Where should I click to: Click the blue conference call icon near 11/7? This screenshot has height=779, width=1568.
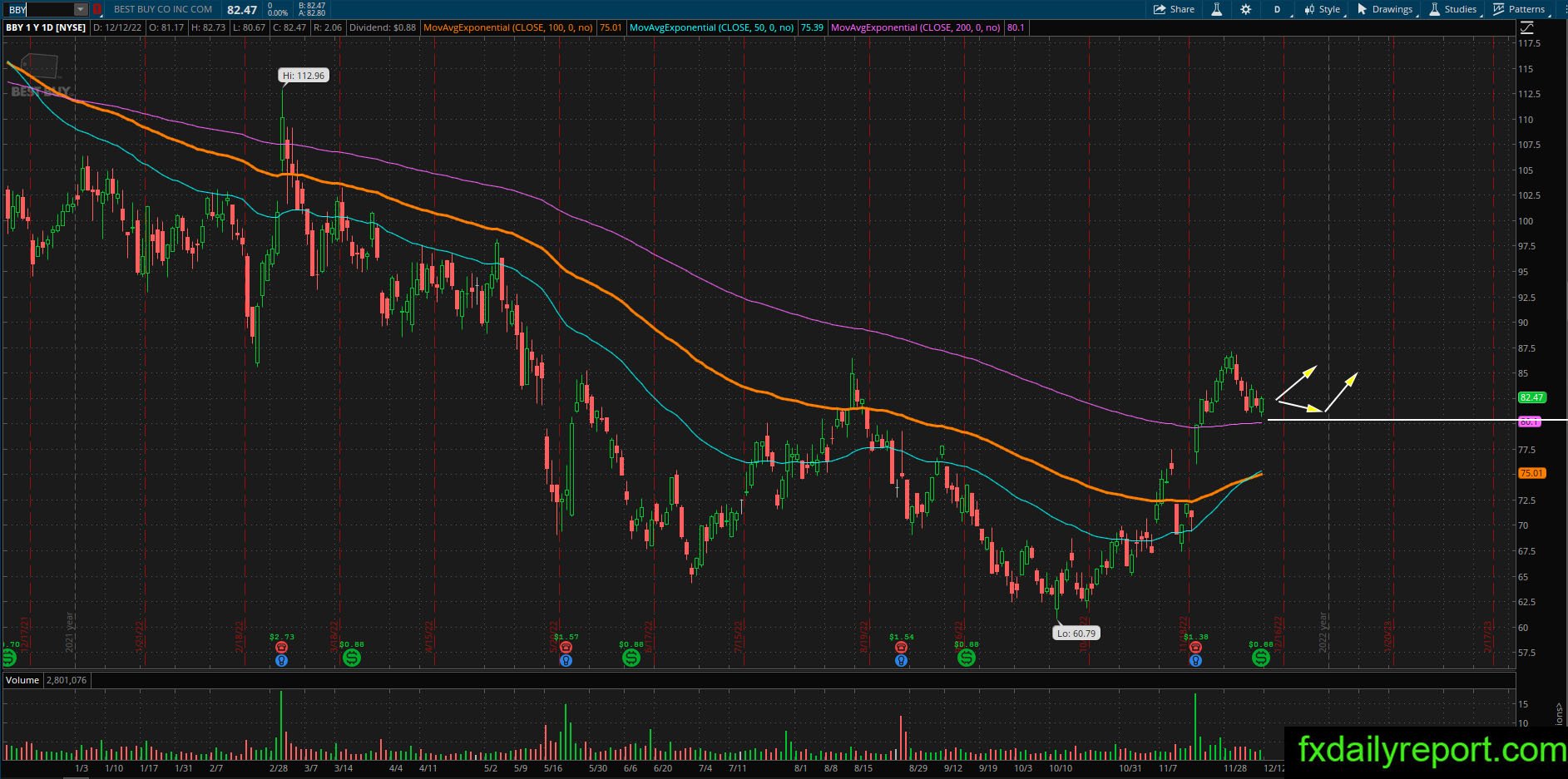(x=1195, y=661)
